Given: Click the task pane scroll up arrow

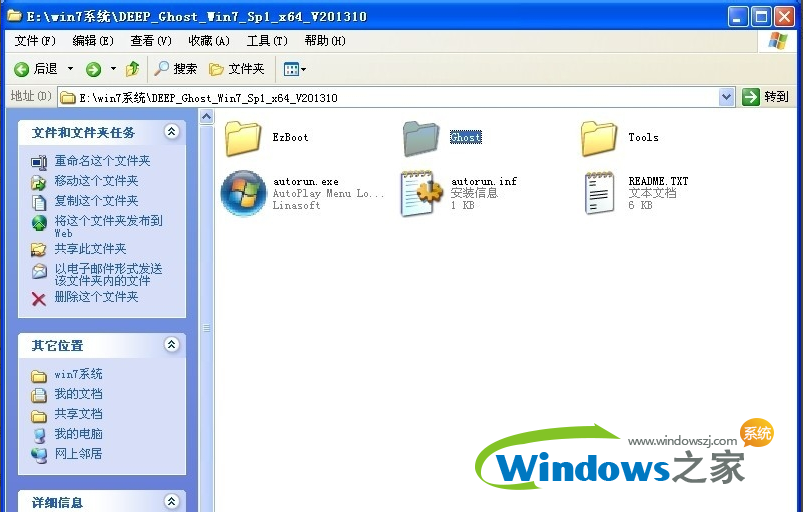Looking at the screenshot, I should (x=206, y=117).
